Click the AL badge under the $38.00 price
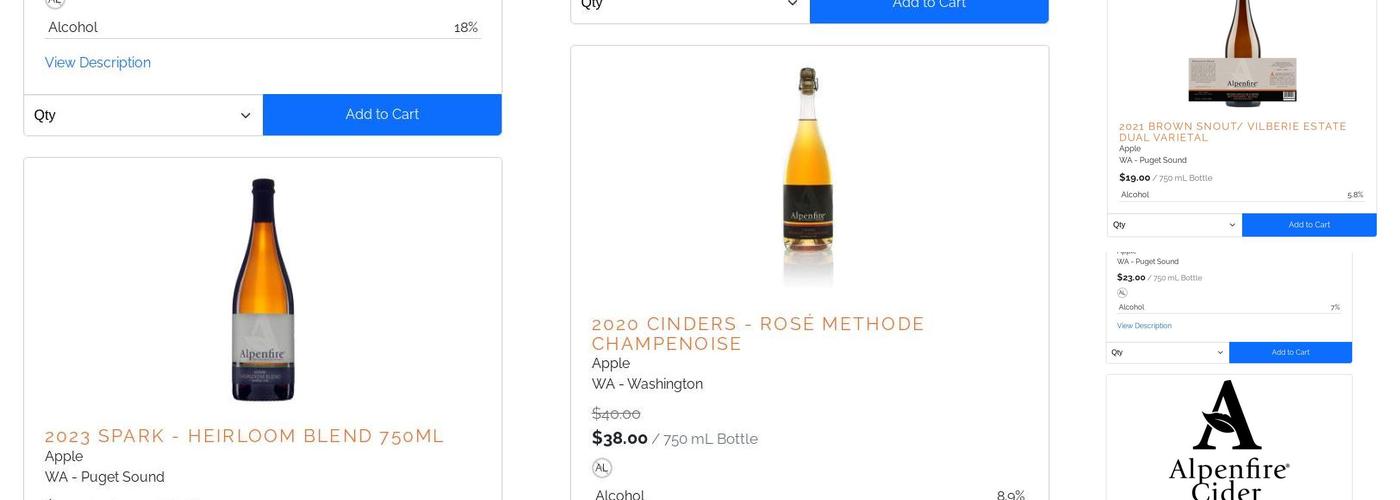This screenshot has height=500, width=1400. 601,468
